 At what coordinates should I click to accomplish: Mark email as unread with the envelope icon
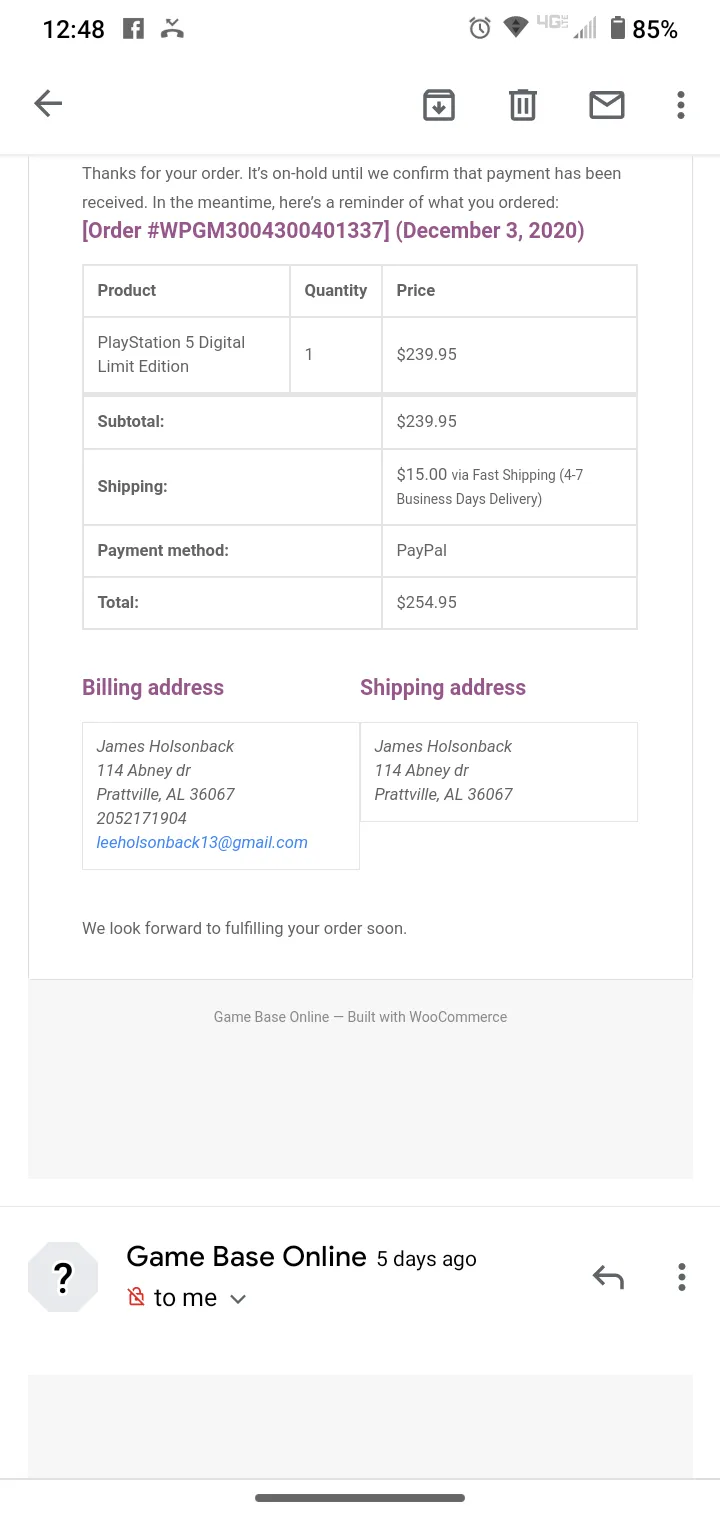607,104
